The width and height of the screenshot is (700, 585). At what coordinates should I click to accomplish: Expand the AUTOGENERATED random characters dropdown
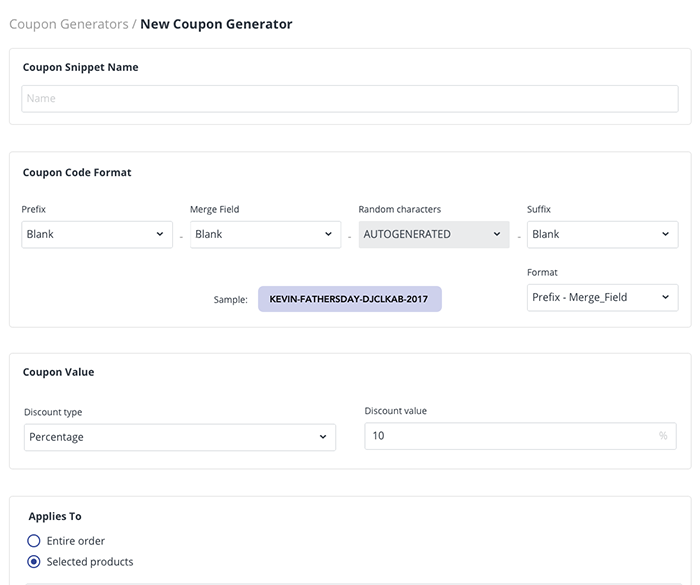tap(433, 235)
